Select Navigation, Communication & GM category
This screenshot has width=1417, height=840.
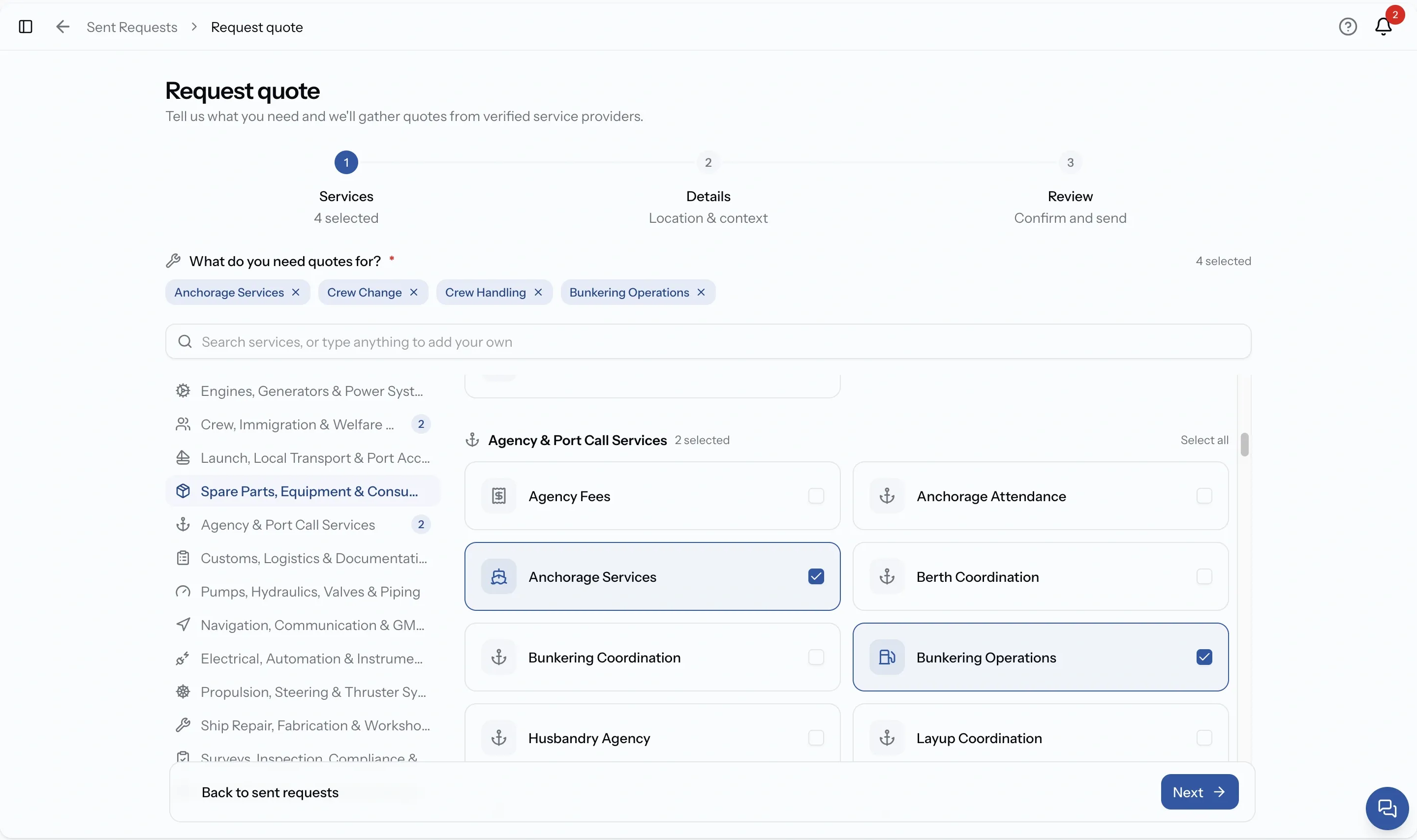coord(303,625)
